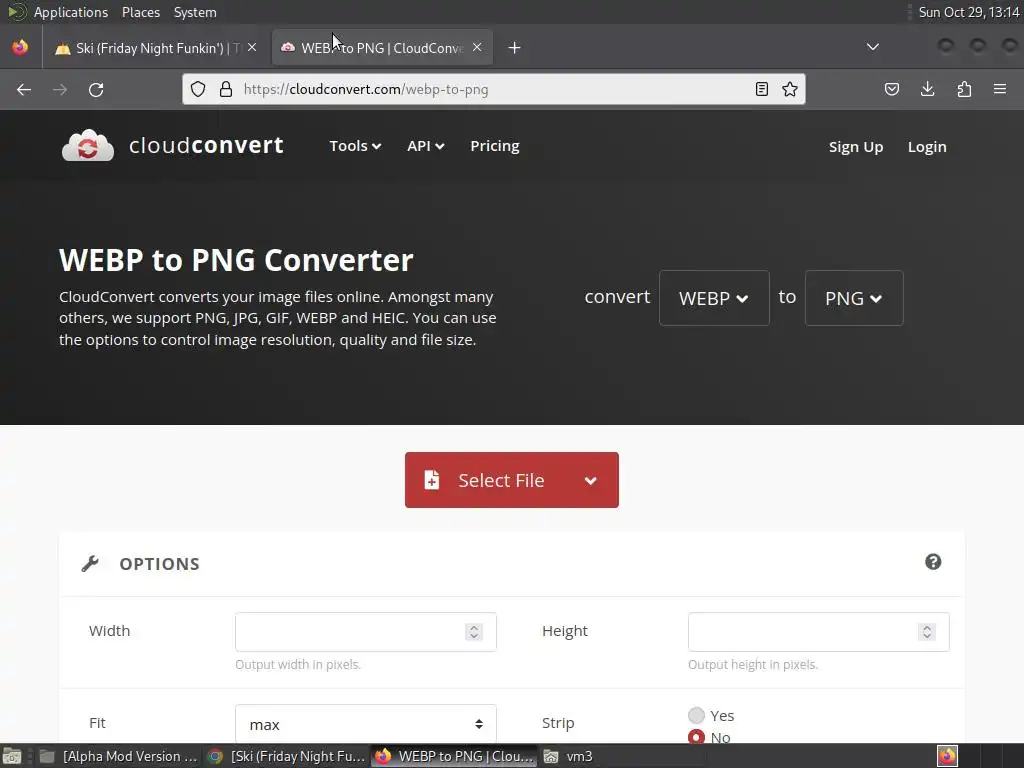Open the Ski Chrome window in taskbar

287,756
